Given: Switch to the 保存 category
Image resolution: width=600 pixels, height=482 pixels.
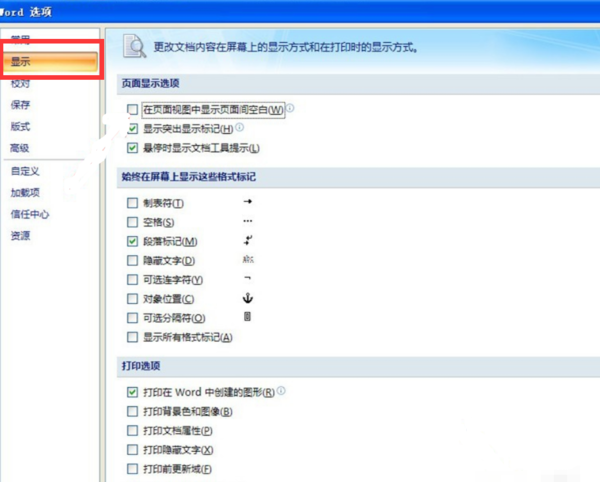Looking at the screenshot, I should 20,104.
